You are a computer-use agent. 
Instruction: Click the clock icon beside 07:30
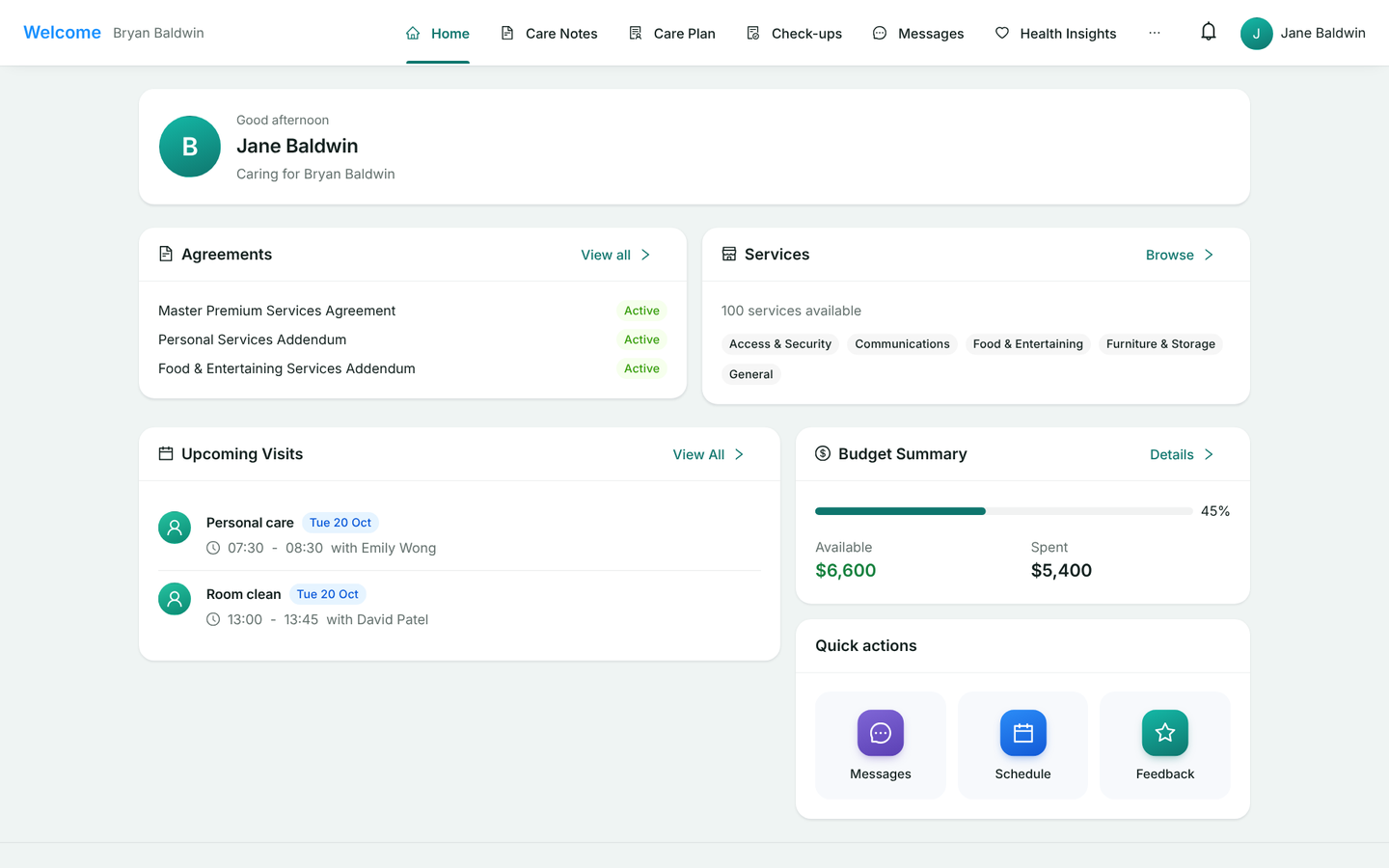213,548
